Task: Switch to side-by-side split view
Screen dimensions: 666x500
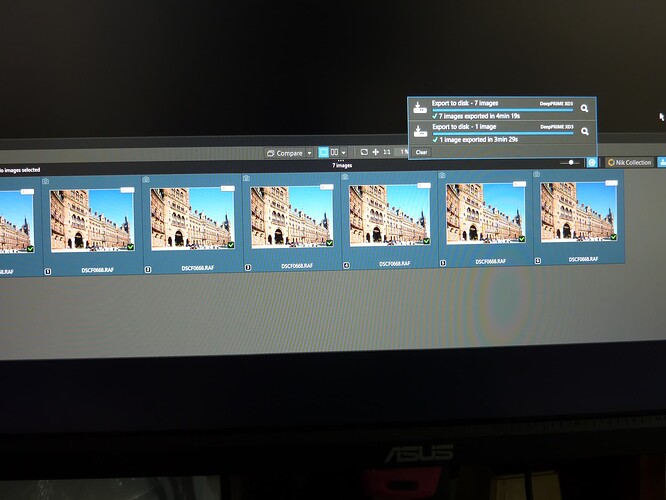Action: [x=335, y=152]
